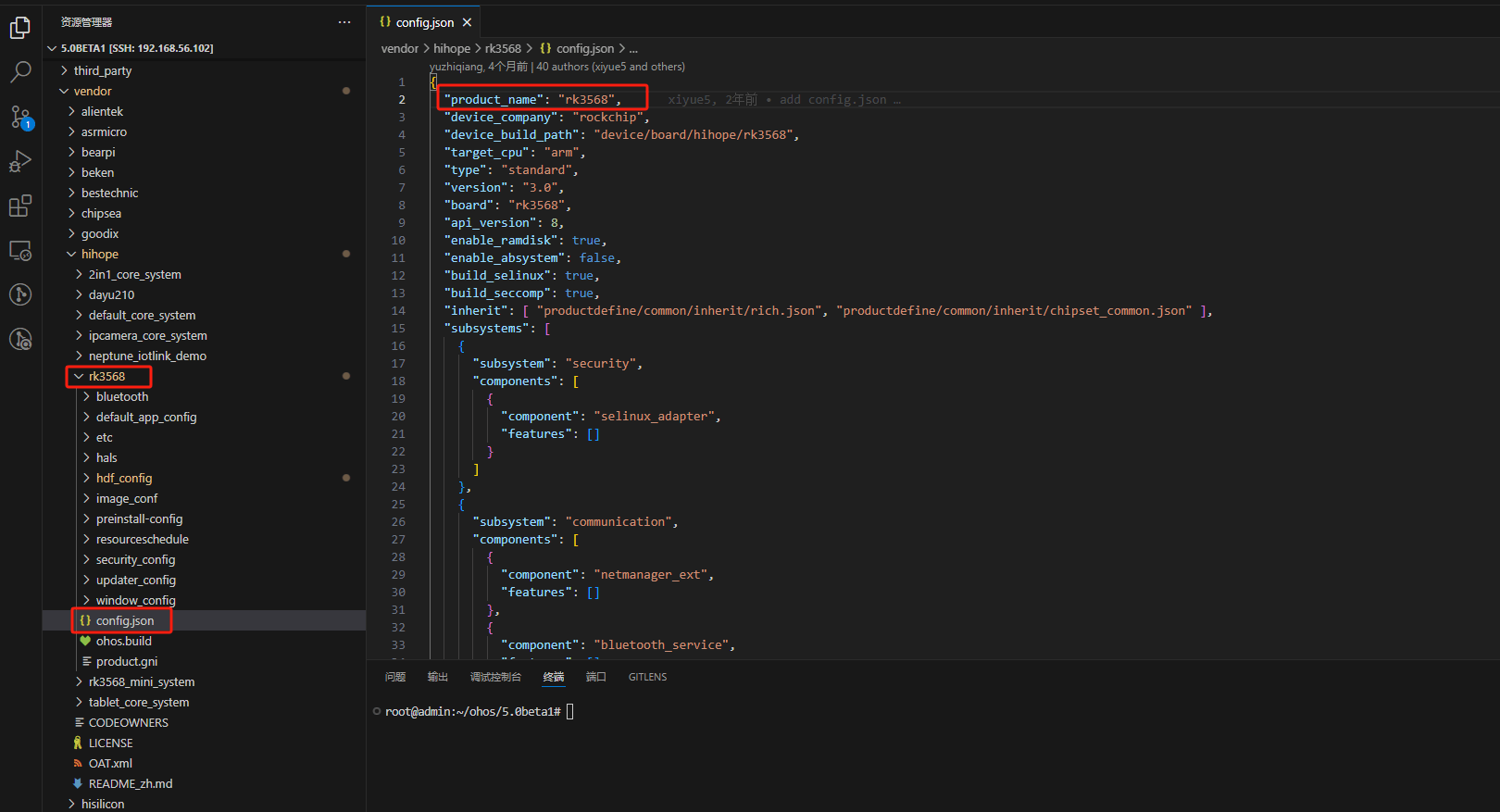The image size is (1500, 812).
Task: Switch to the 端口 (Ports) panel tab
Action: 596,677
